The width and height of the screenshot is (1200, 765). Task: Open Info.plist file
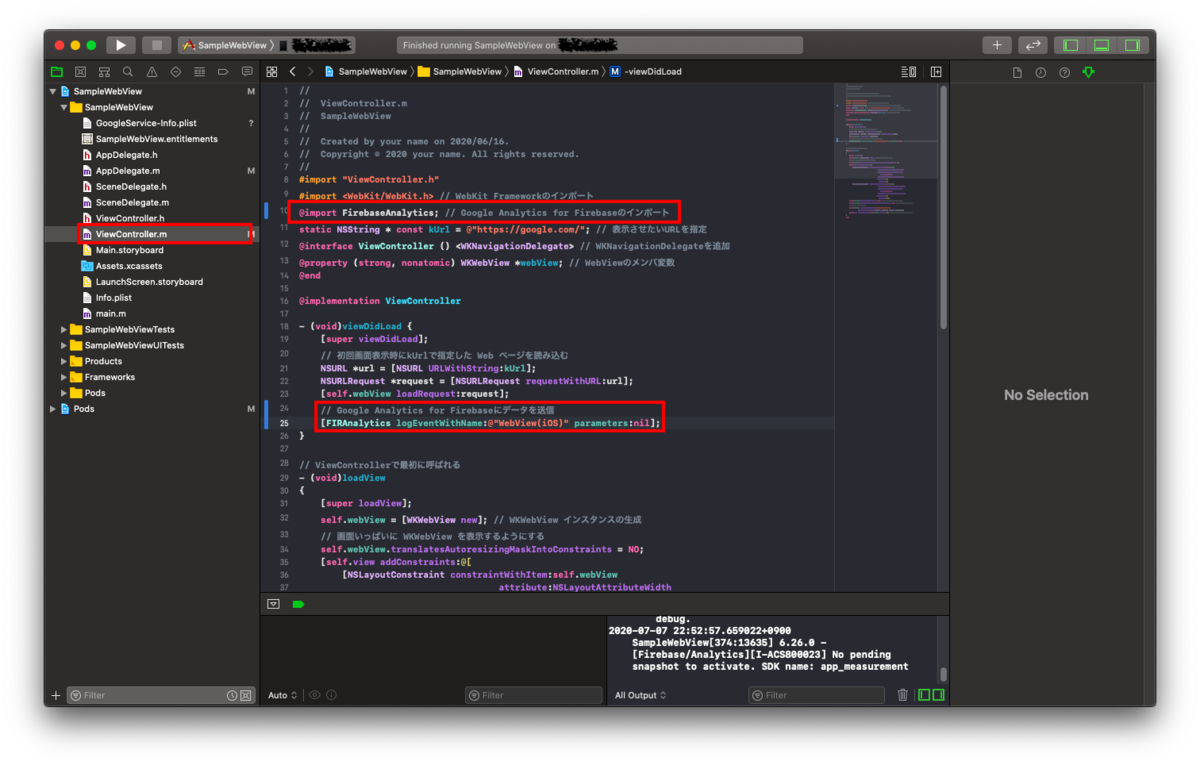[113, 298]
